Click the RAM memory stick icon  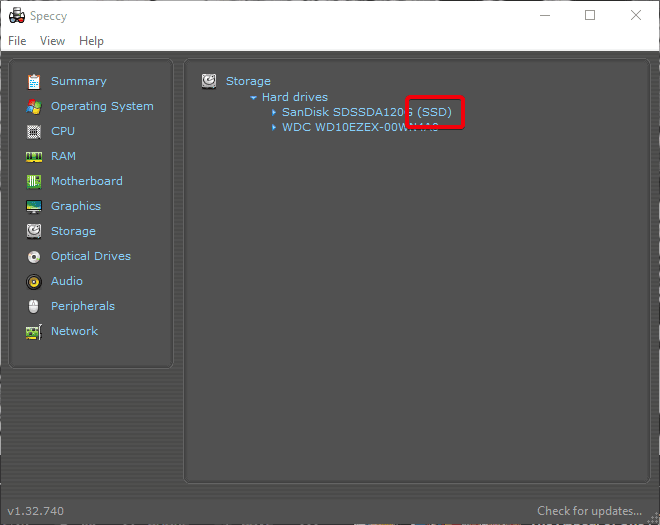click(x=34, y=157)
